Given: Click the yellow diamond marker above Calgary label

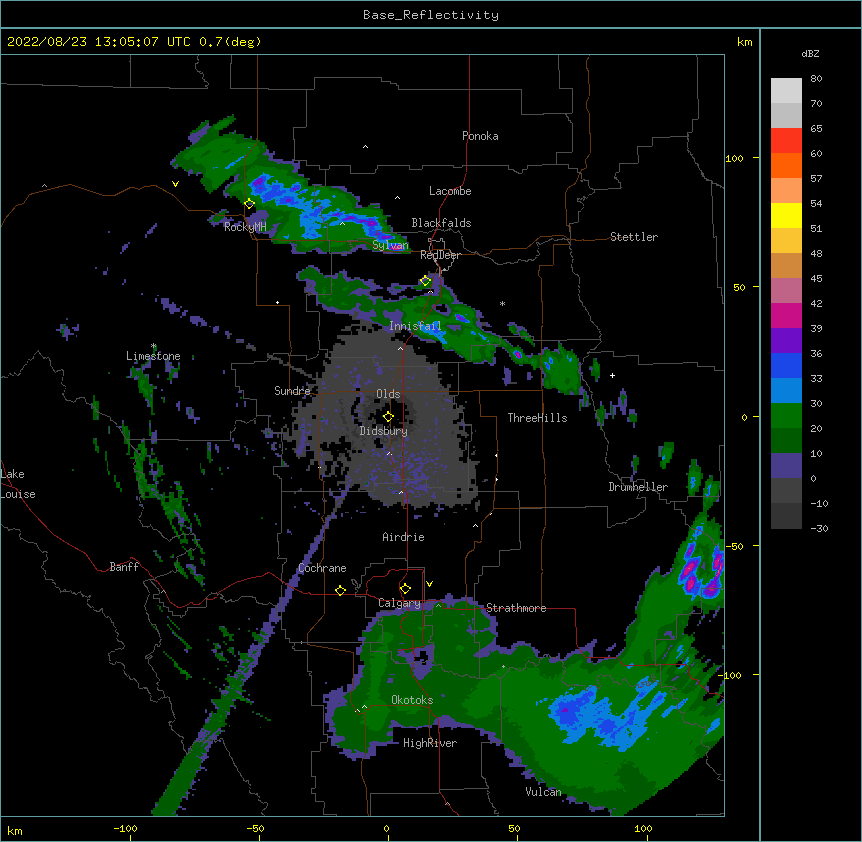Looking at the screenshot, I should (405, 589).
